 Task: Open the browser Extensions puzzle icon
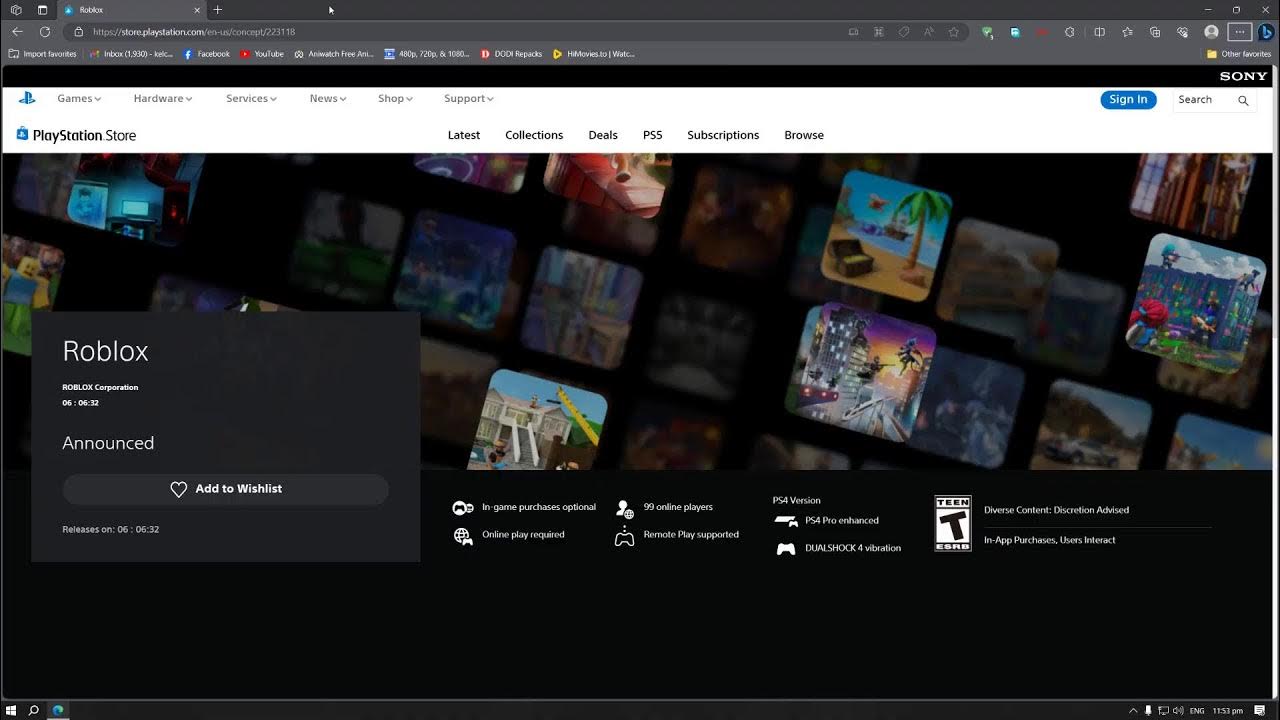pyautogui.click(x=1070, y=32)
